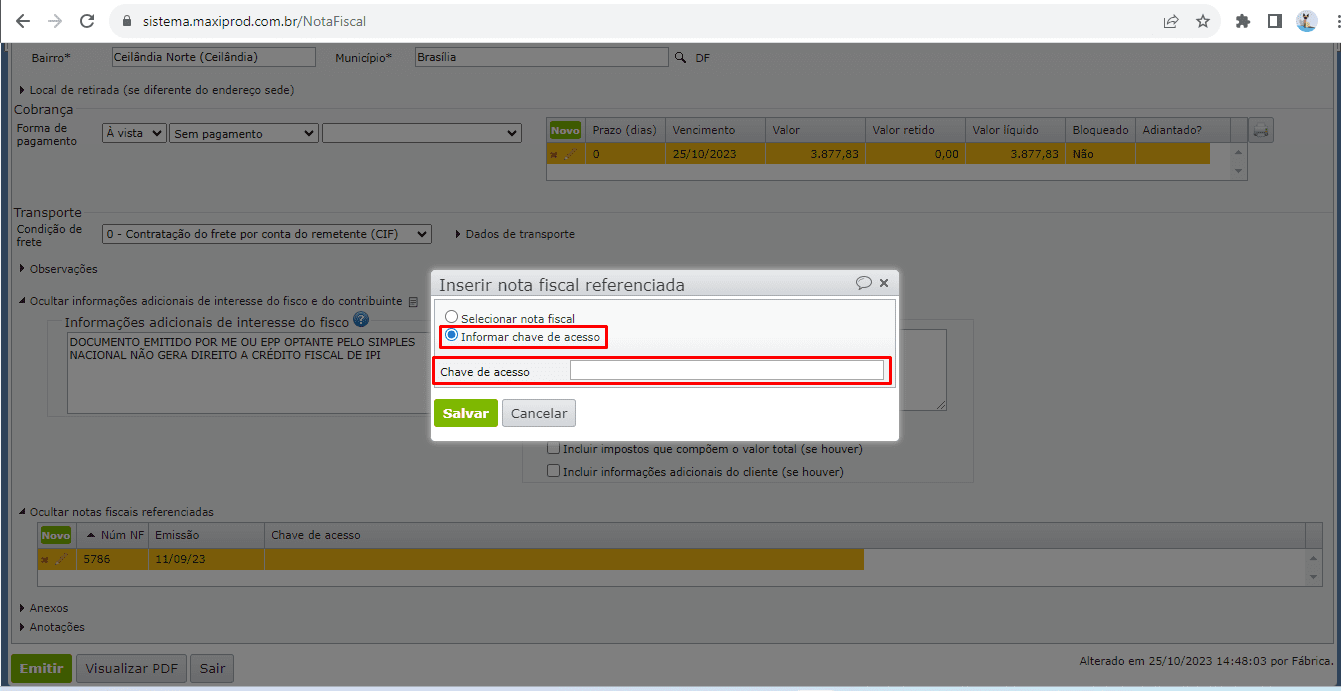1341x691 pixels.
Task: Click the 11/09/23 emission date cell
Action: pos(206,559)
